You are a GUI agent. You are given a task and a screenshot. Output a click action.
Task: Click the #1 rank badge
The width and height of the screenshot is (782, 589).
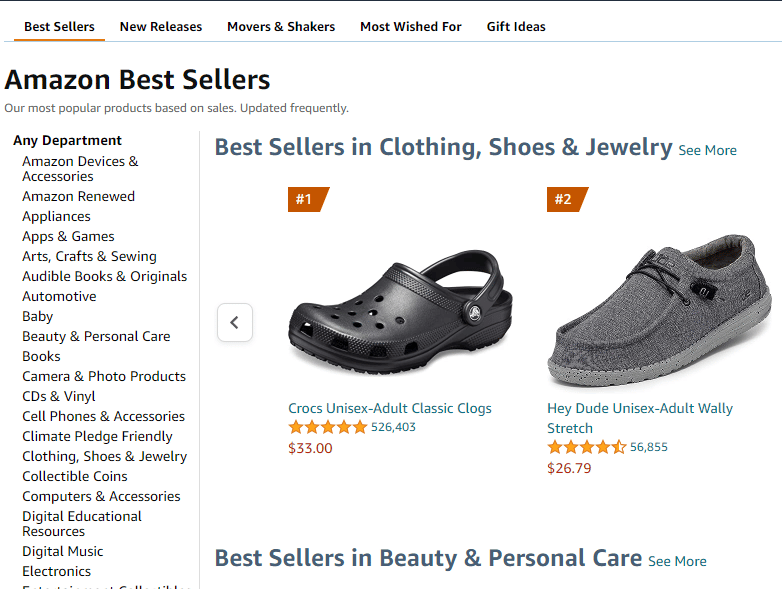point(306,199)
